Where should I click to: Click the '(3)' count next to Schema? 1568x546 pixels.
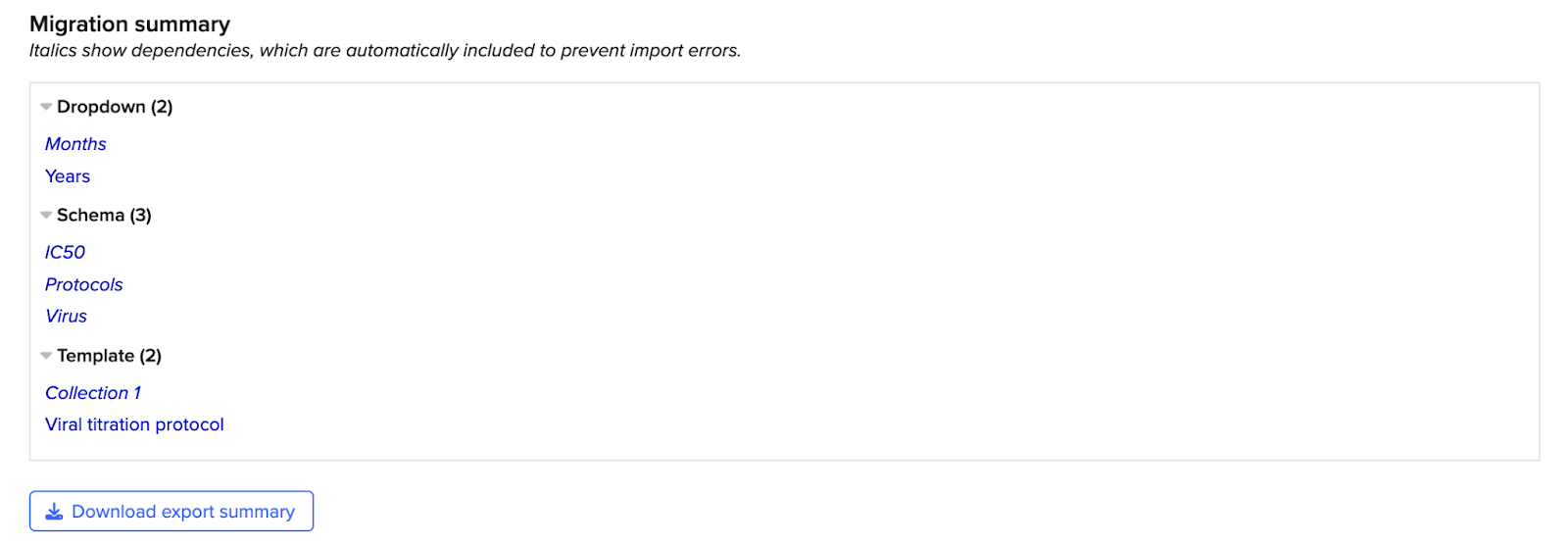click(140, 215)
